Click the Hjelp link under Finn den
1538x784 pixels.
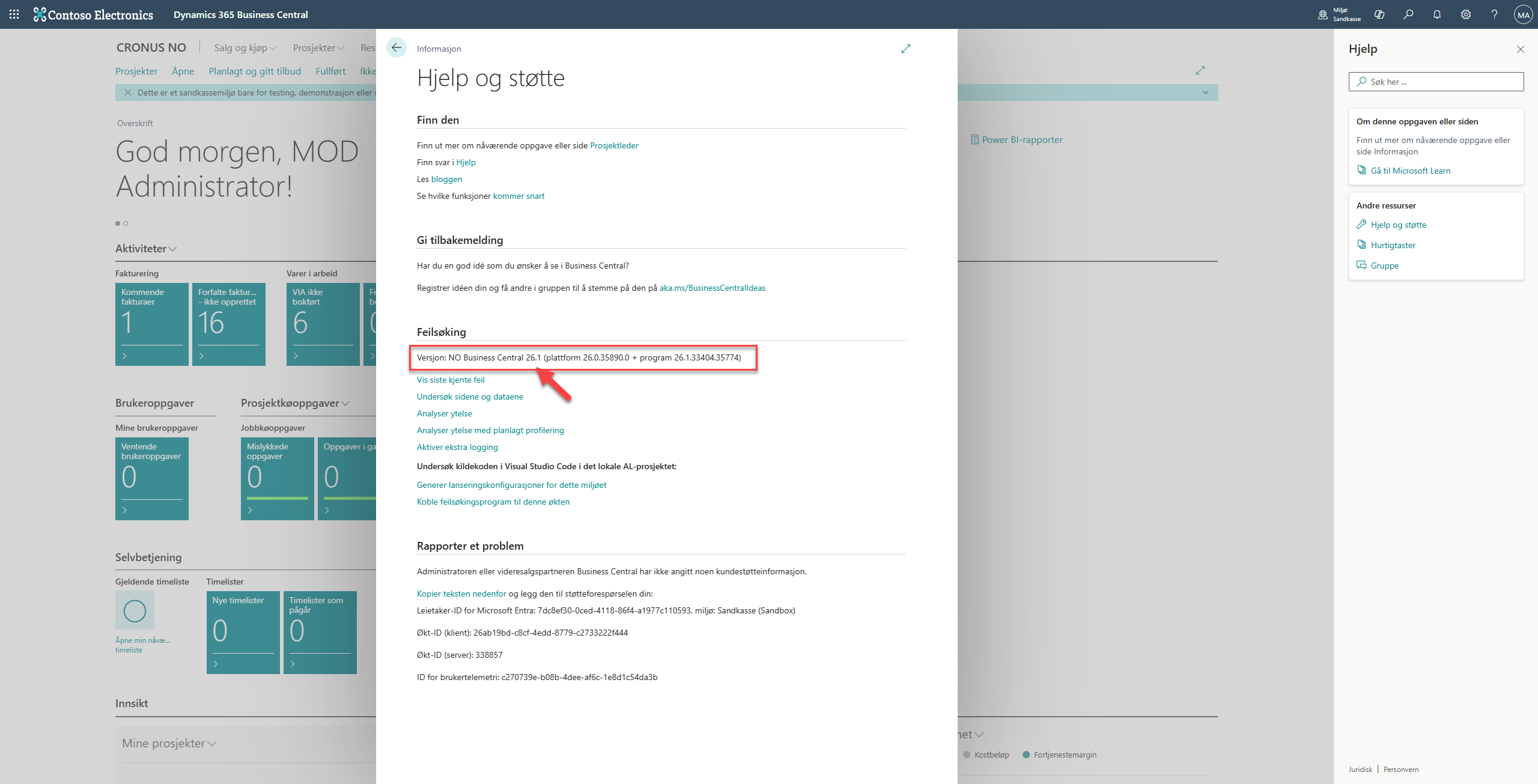point(466,162)
